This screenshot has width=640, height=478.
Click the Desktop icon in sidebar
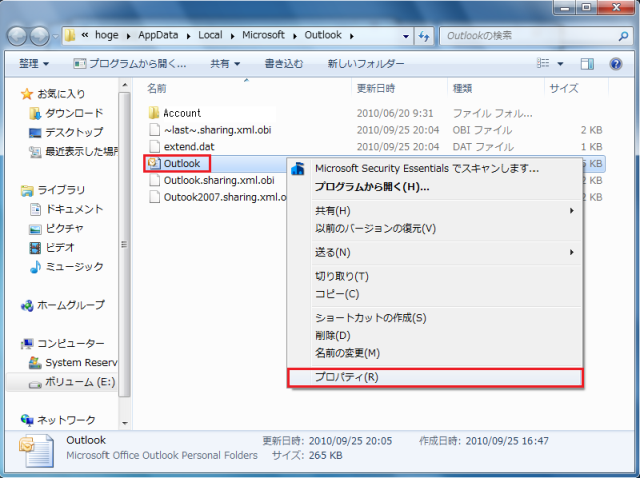[35, 133]
